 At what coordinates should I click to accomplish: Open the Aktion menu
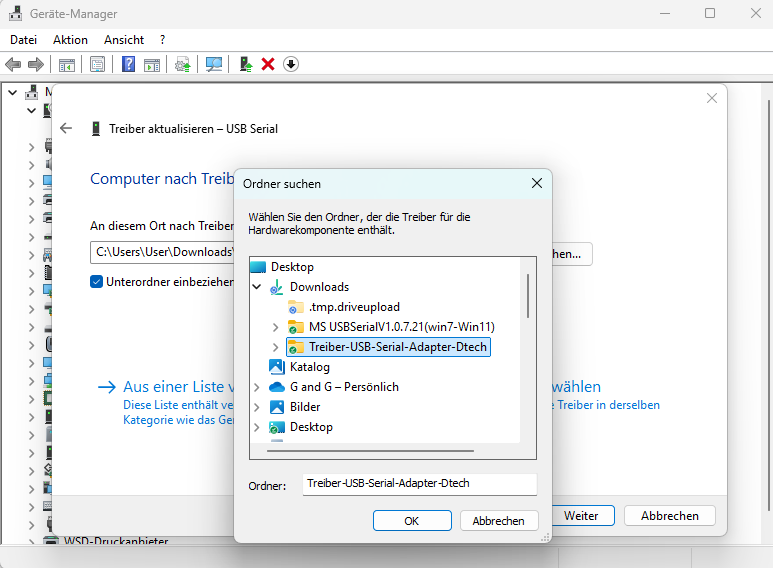coord(70,40)
